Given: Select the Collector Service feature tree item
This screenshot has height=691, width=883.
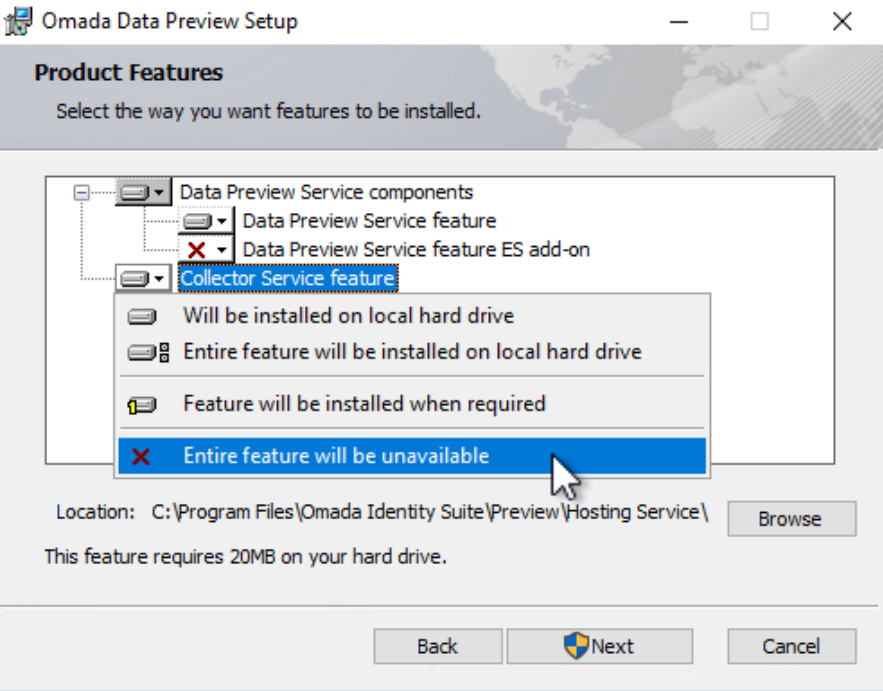Looking at the screenshot, I should [x=288, y=278].
